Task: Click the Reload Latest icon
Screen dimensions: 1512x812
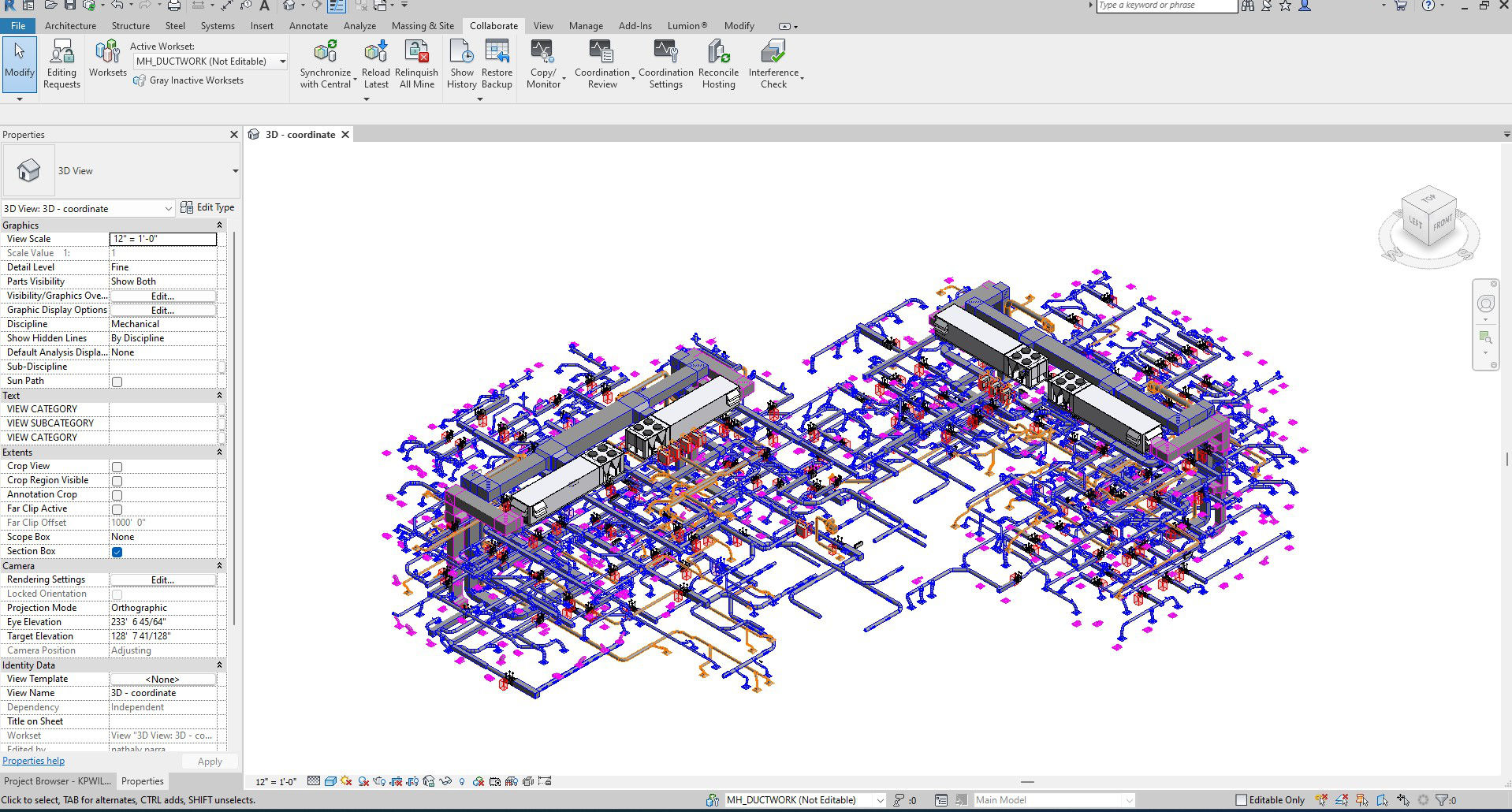Action: coord(376,53)
